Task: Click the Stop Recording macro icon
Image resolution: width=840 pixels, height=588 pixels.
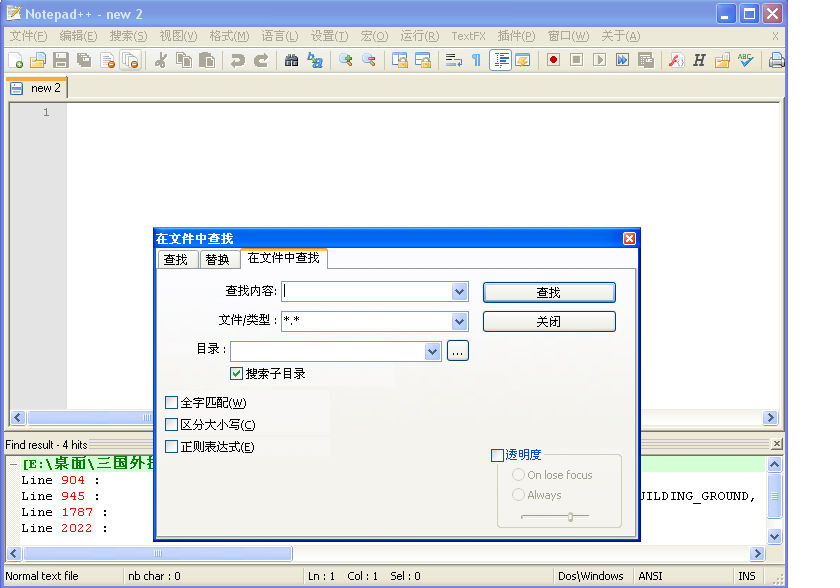Action: 576,59
